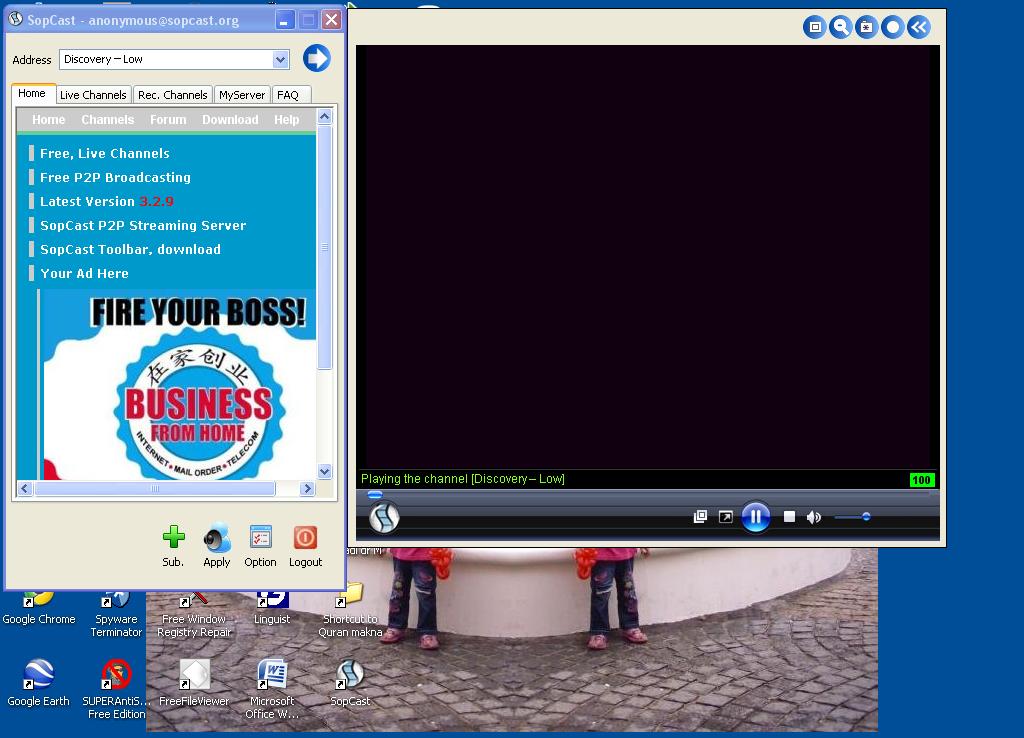Click the Apply speaker icon
Screen dimensions: 1024x738
[x=217, y=537]
